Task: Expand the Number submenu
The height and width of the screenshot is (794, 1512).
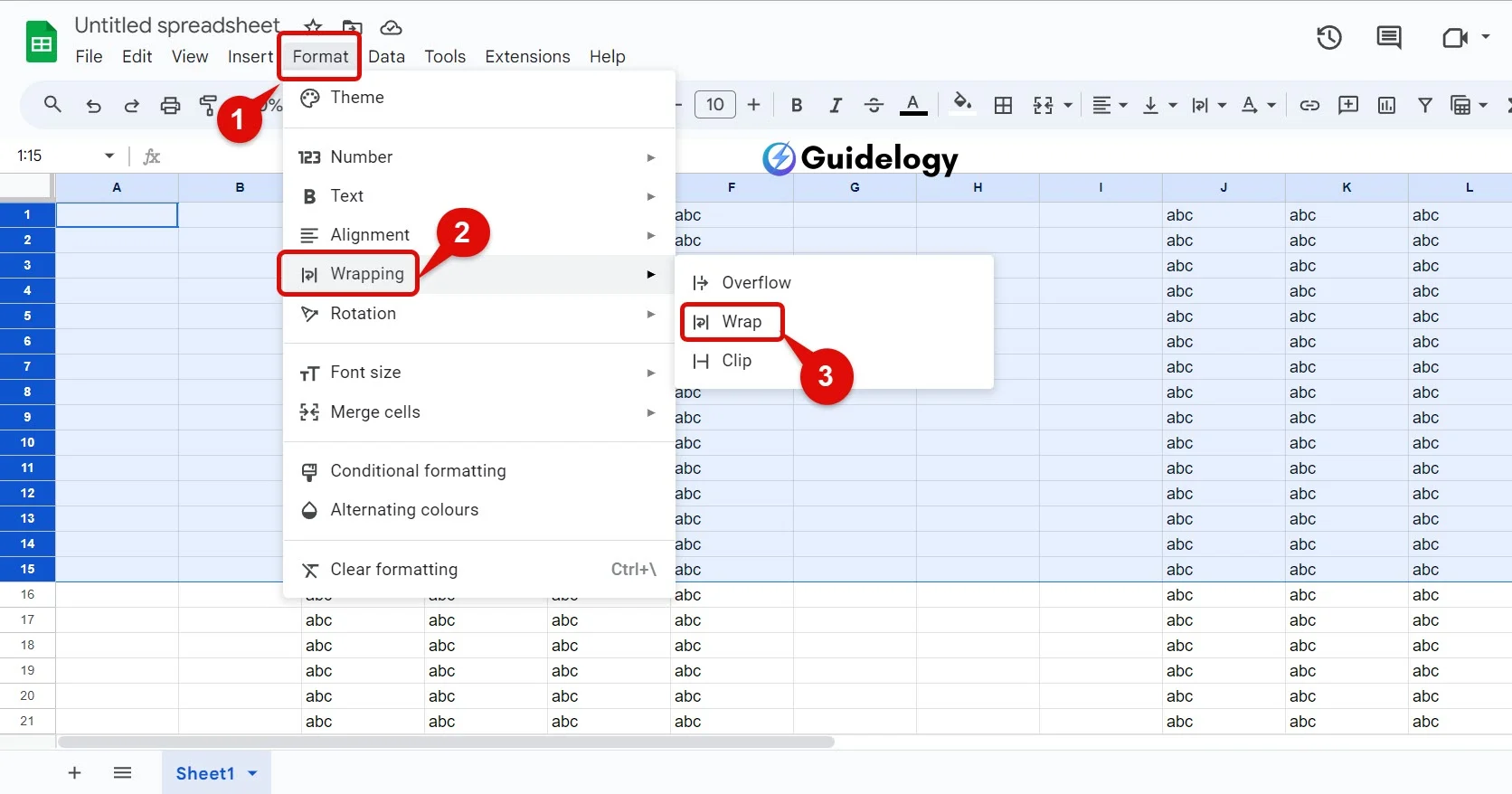Action: pos(479,157)
